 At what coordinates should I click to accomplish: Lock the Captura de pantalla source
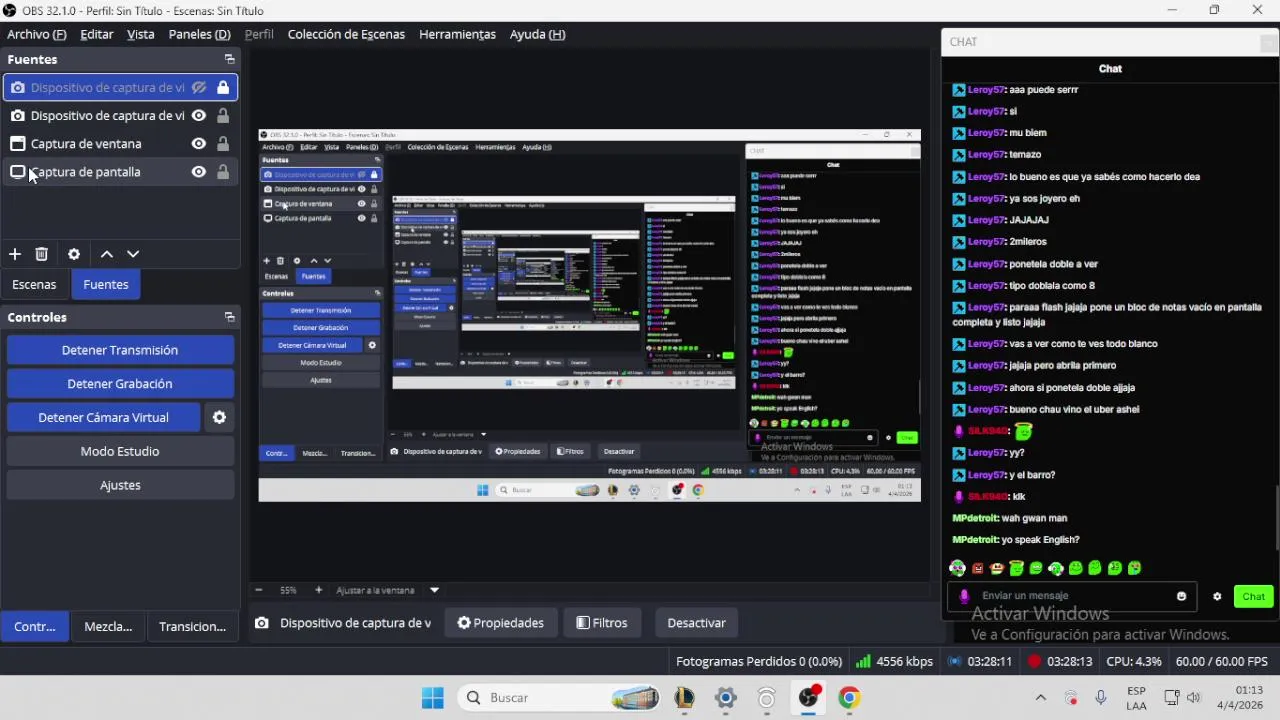pos(223,172)
